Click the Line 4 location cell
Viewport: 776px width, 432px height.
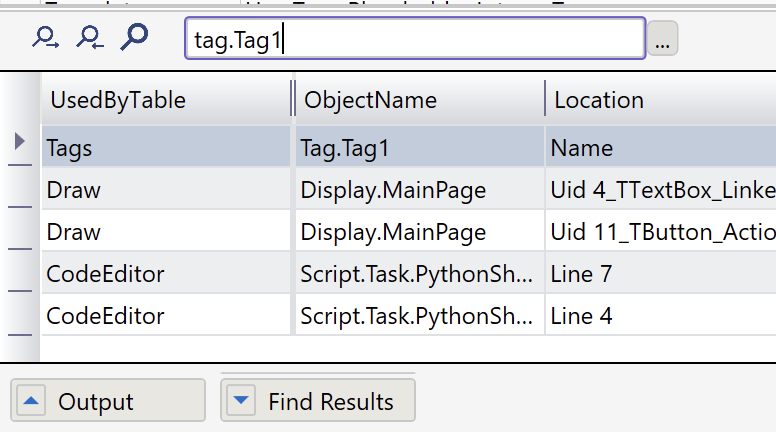660,316
